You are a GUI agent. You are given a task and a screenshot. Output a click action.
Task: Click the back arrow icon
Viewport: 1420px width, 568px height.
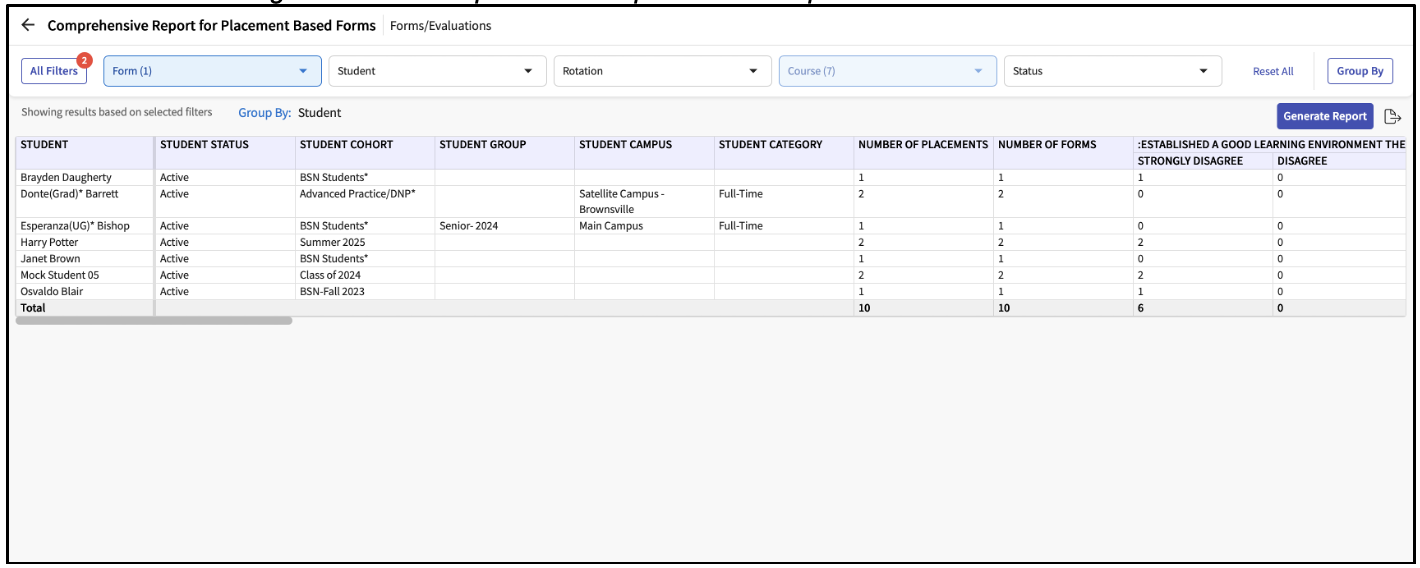(28, 26)
